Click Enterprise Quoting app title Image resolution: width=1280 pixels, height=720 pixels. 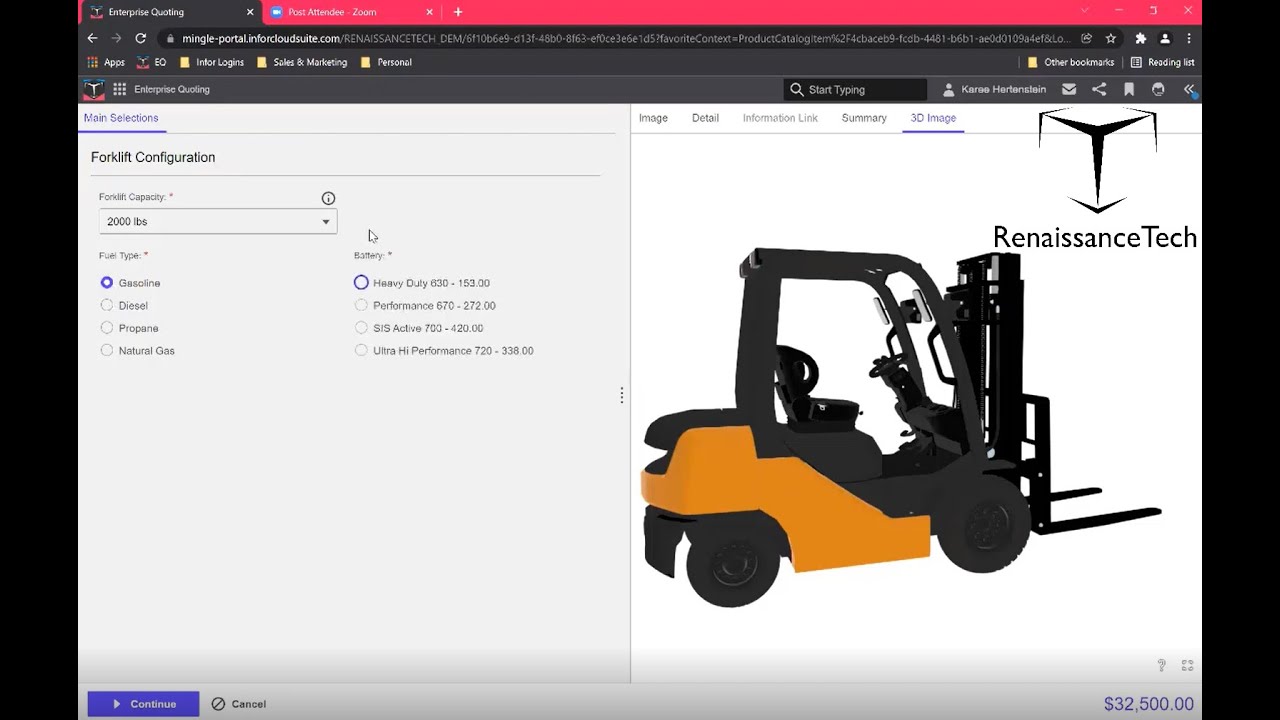click(172, 90)
